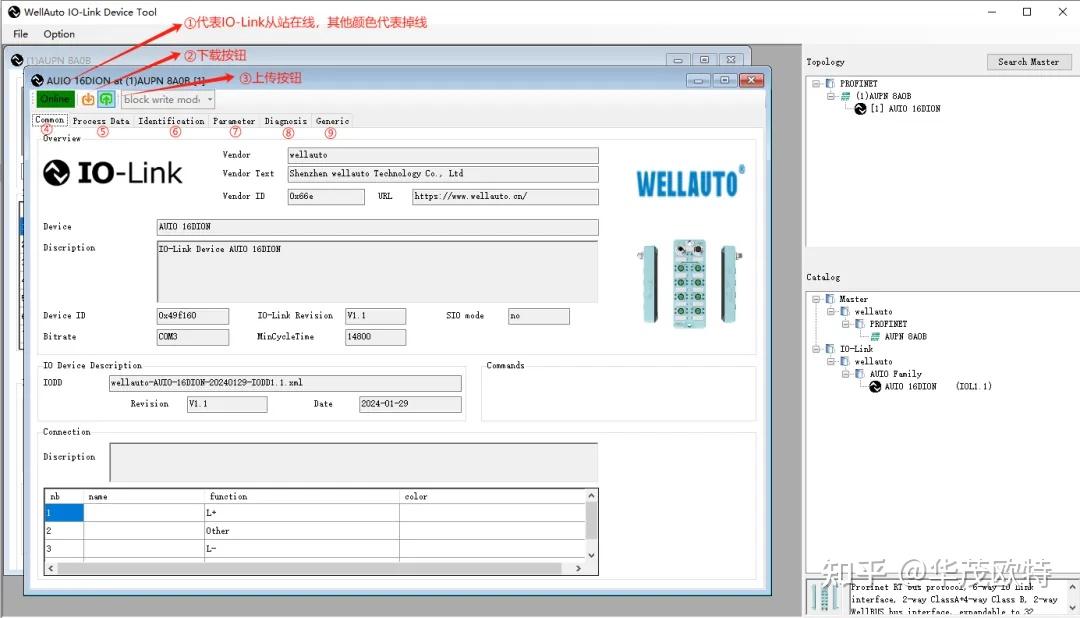Viewport: 1080px width, 618px height.
Task: Open the block write mode dropdown
Action: [x=207, y=99]
